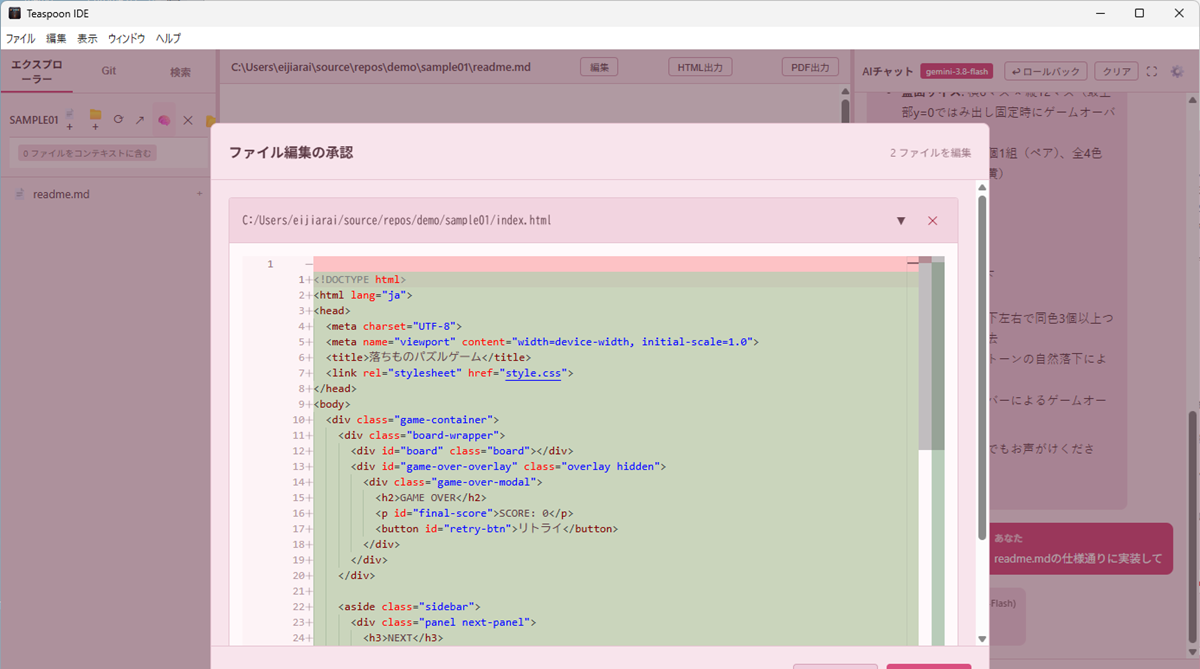Click the fullscreen icon in AI chat header

tap(1151, 71)
